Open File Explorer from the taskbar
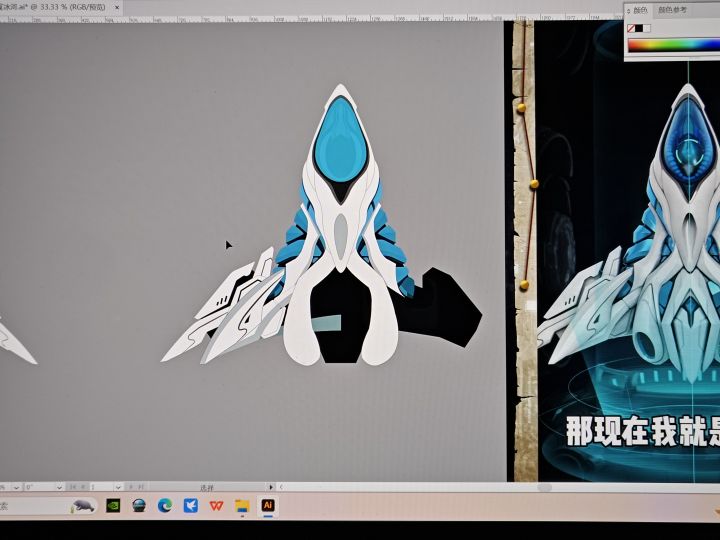The height and width of the screenshot is (540, 720). coord(242,506)
